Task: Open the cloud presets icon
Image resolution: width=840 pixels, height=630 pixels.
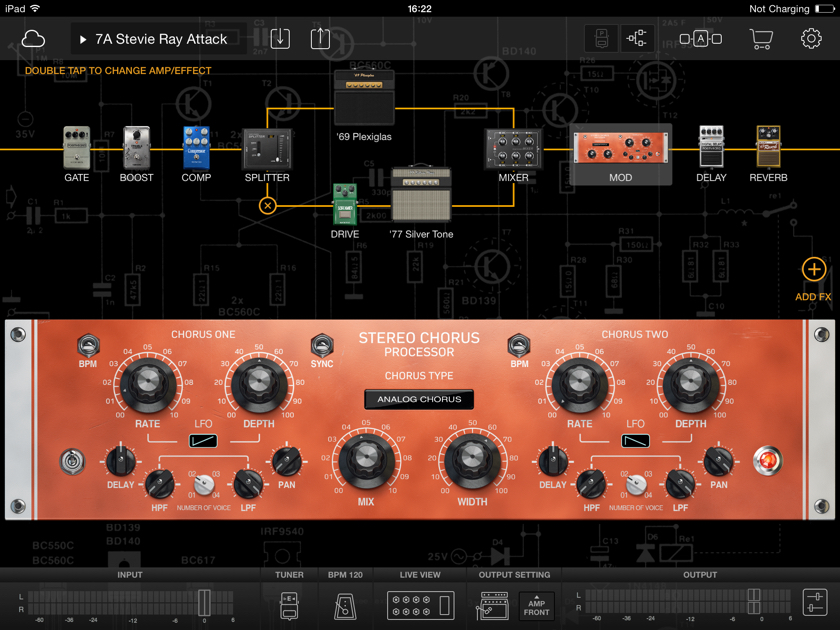Action: click(33, 39)
